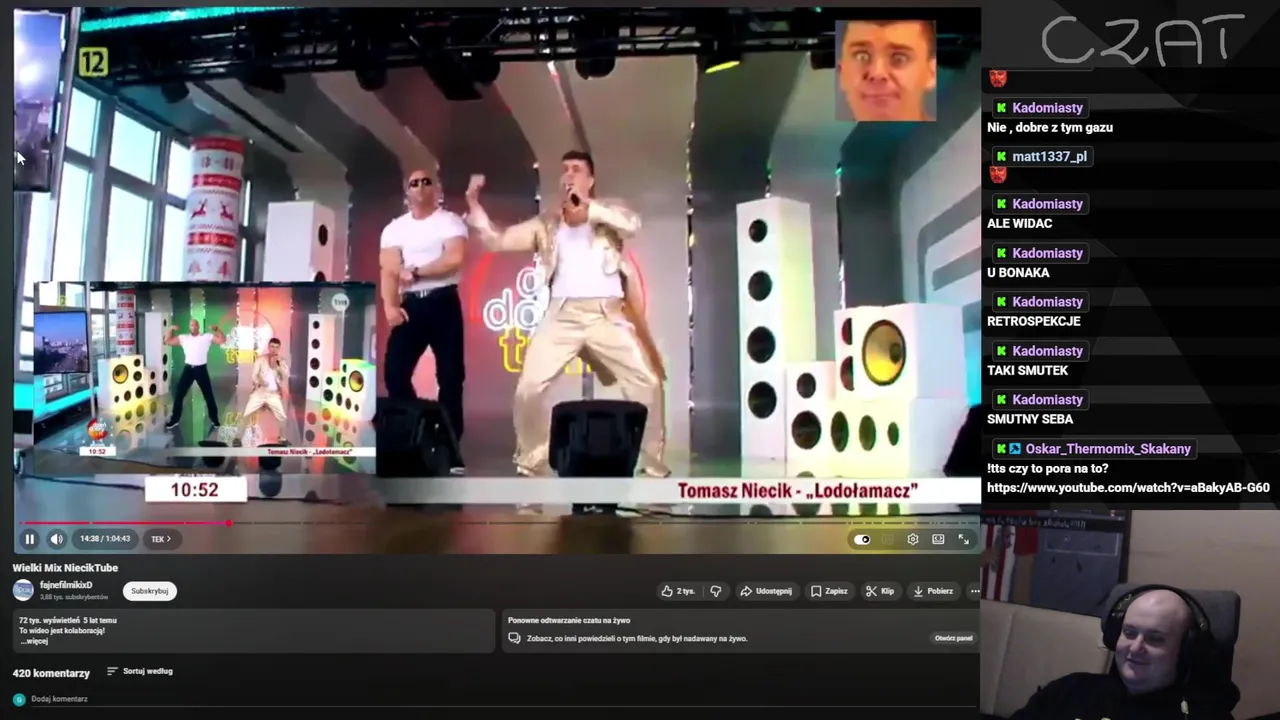The height and width of the screenshot is (720, 1280).
Task: Open chat replay with Otwórz panel
Action: click(x=953, y=638)
